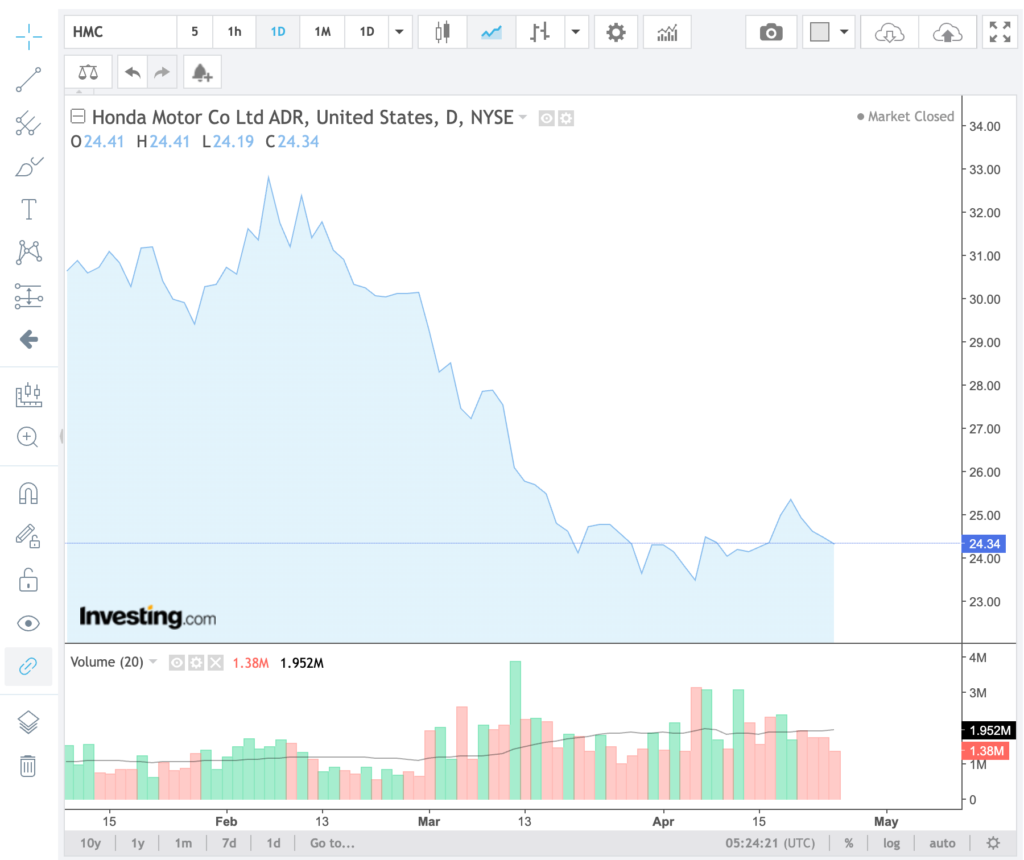Toggle hide all drawings eye icon
This screenshot has height=860, width=1024.
[x=29, y=623]
